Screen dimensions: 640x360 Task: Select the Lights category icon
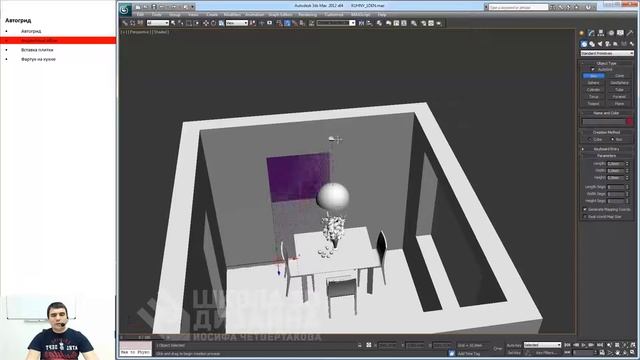tap(600, 44)
